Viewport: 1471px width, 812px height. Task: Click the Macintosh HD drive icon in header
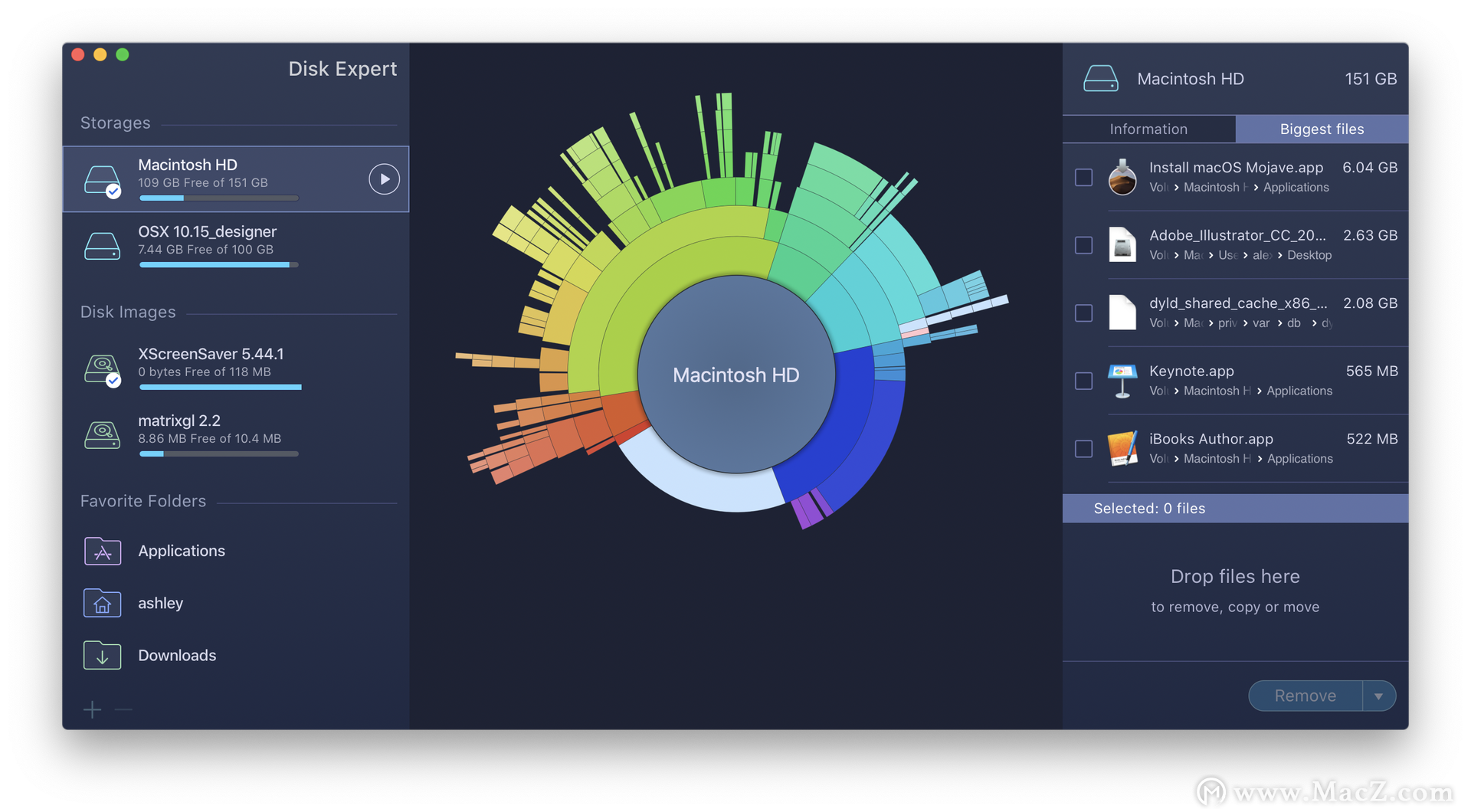pyautogui.click(x=1100, y=79)
